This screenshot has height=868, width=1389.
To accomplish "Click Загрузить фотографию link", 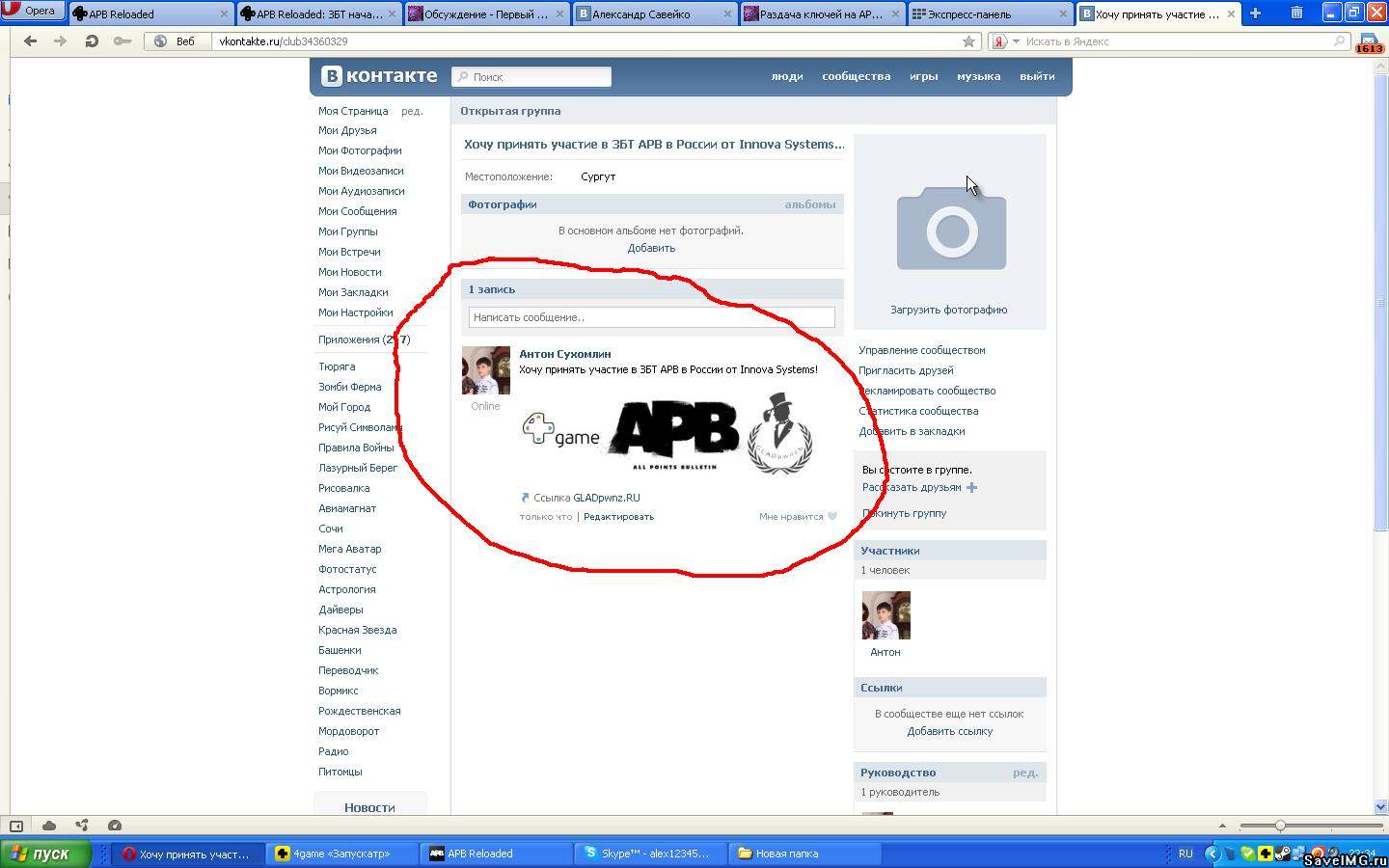I will [948, 310].
